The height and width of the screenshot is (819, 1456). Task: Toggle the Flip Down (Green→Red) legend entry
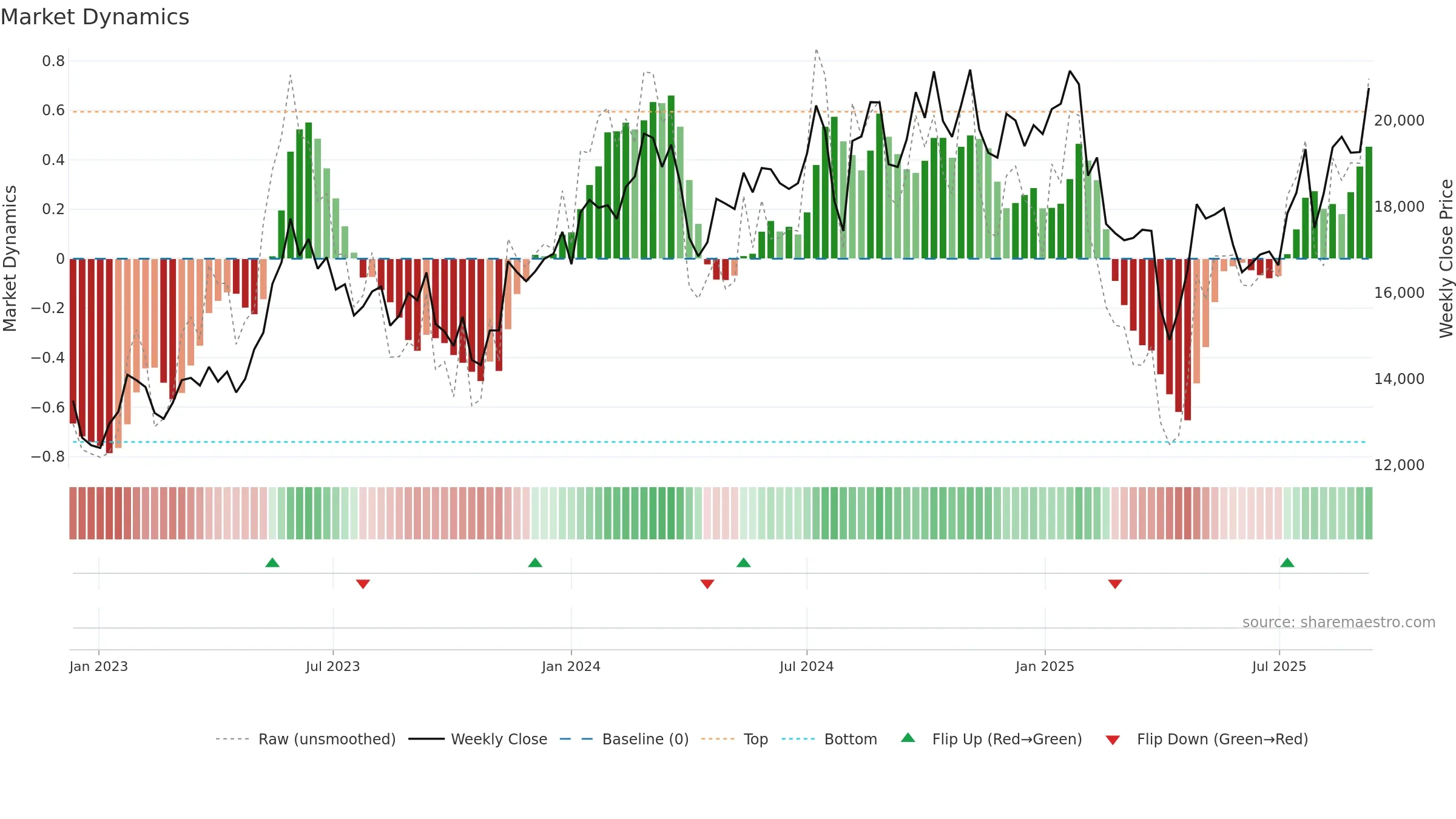click(x=1207, y=739)
